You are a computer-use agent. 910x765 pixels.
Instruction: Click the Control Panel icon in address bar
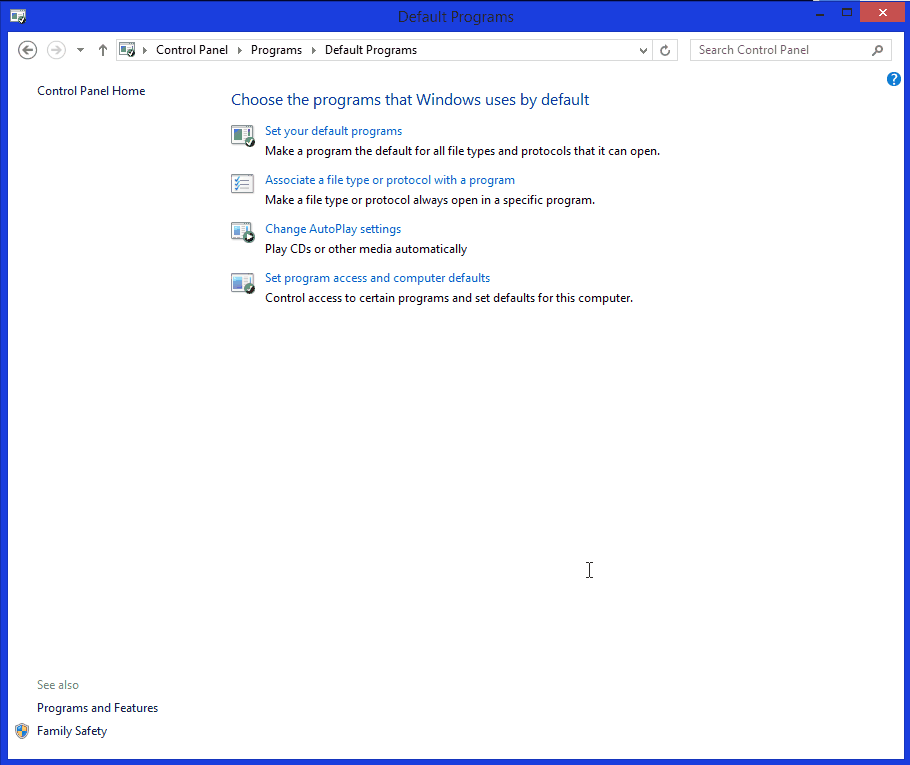point(127,48)
